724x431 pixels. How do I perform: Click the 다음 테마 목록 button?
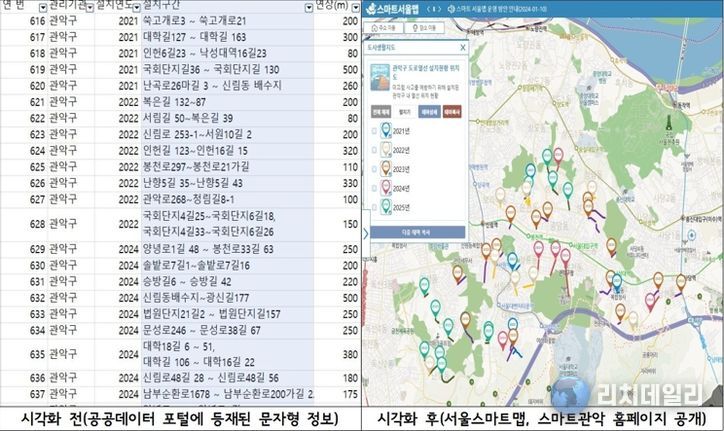416,230
